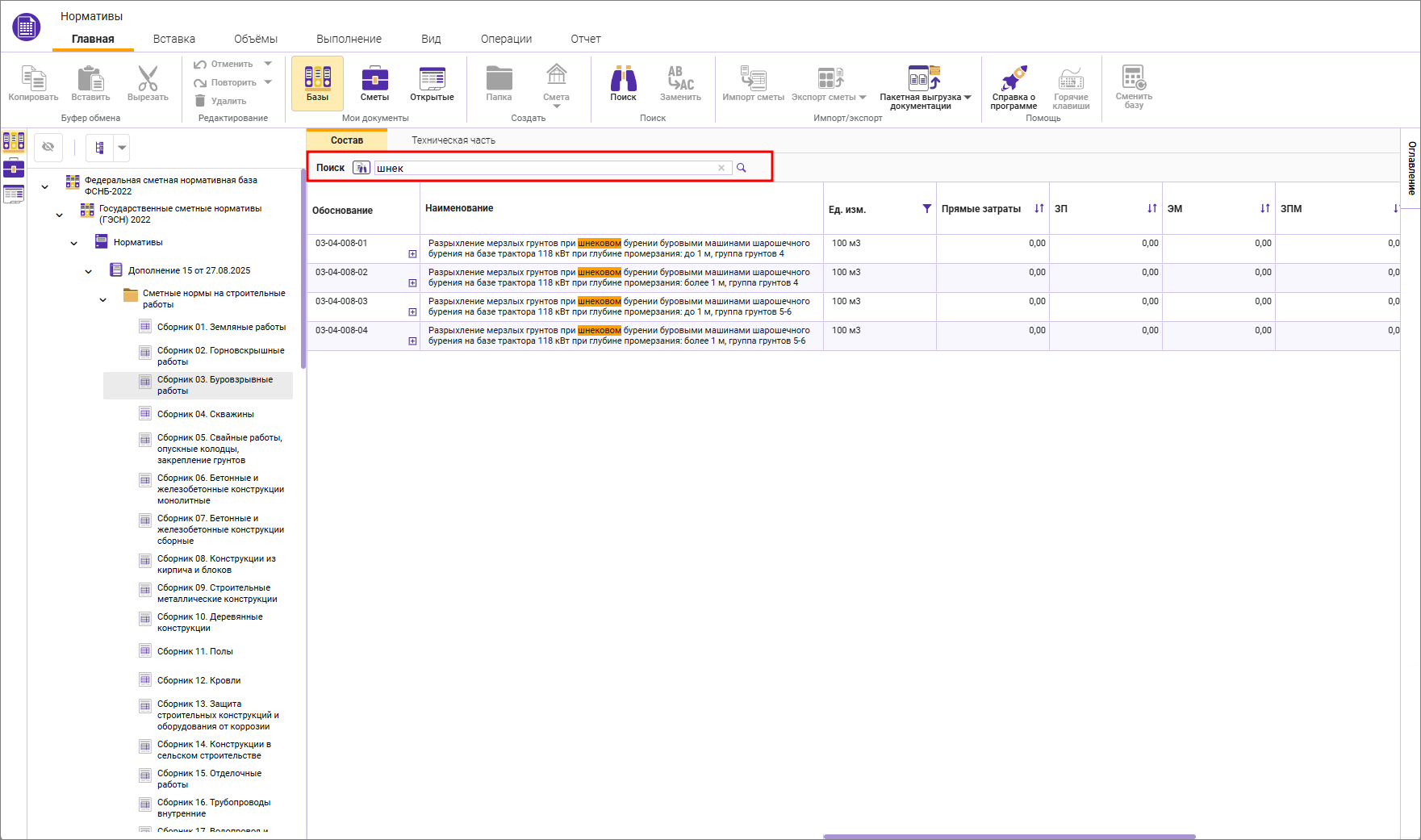Open the Открытые documents icon
This screenshot has height=840, width=1421.
432,82
